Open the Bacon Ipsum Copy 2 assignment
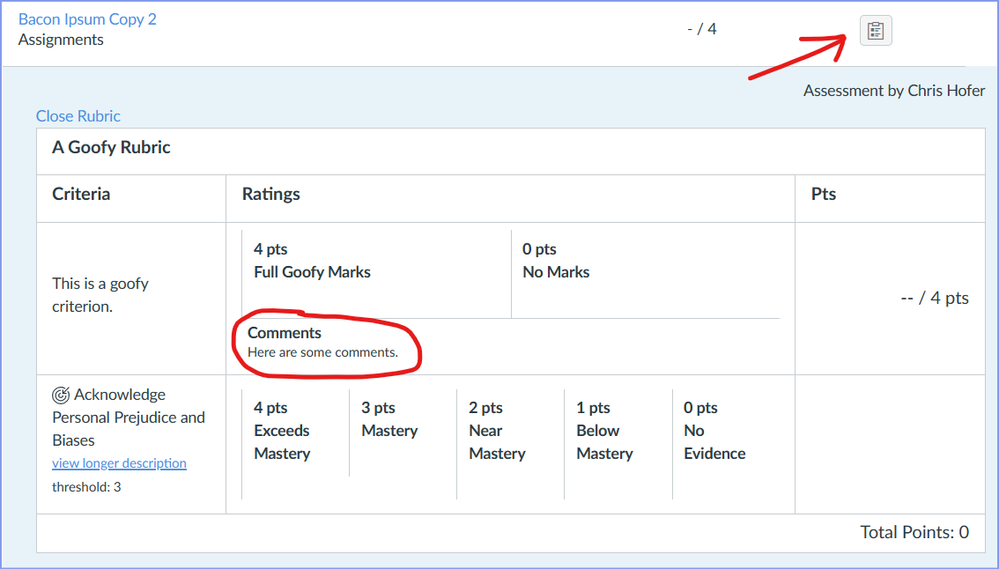The height and width of the screenshot is (569, 999). 87,19
